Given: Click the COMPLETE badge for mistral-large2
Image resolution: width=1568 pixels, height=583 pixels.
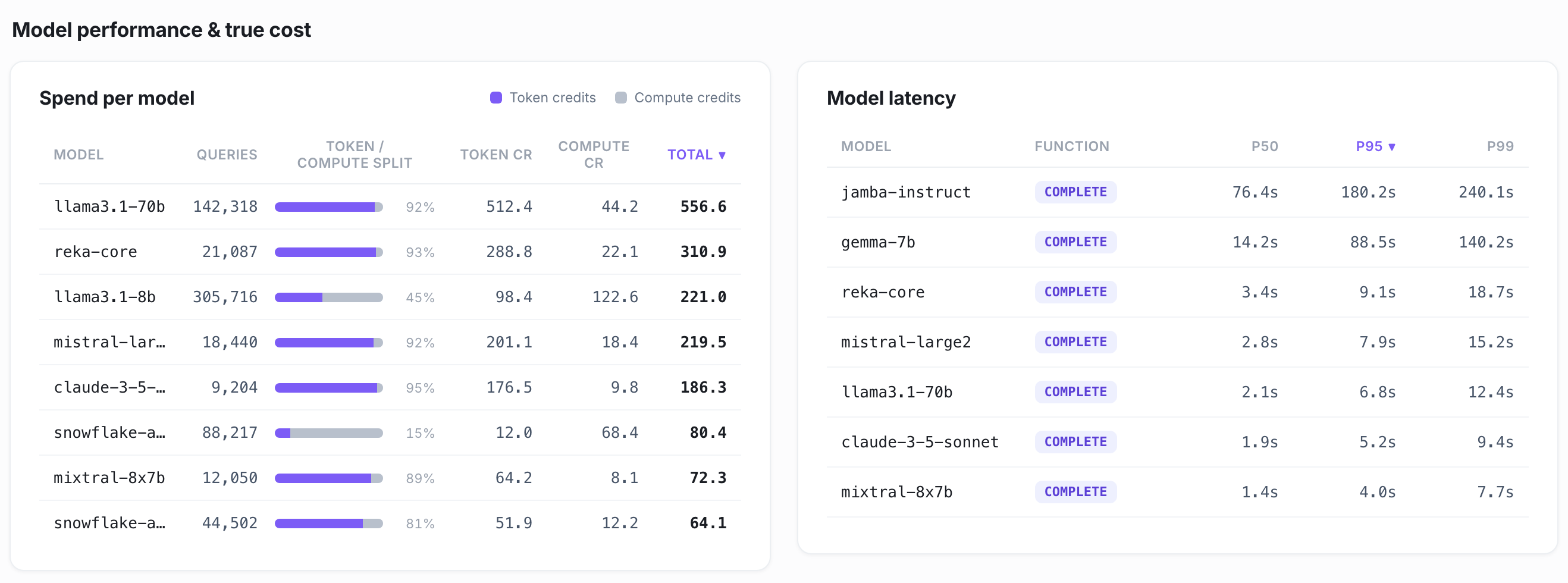Looking at the screenshot, I should tap(1075, 341).
